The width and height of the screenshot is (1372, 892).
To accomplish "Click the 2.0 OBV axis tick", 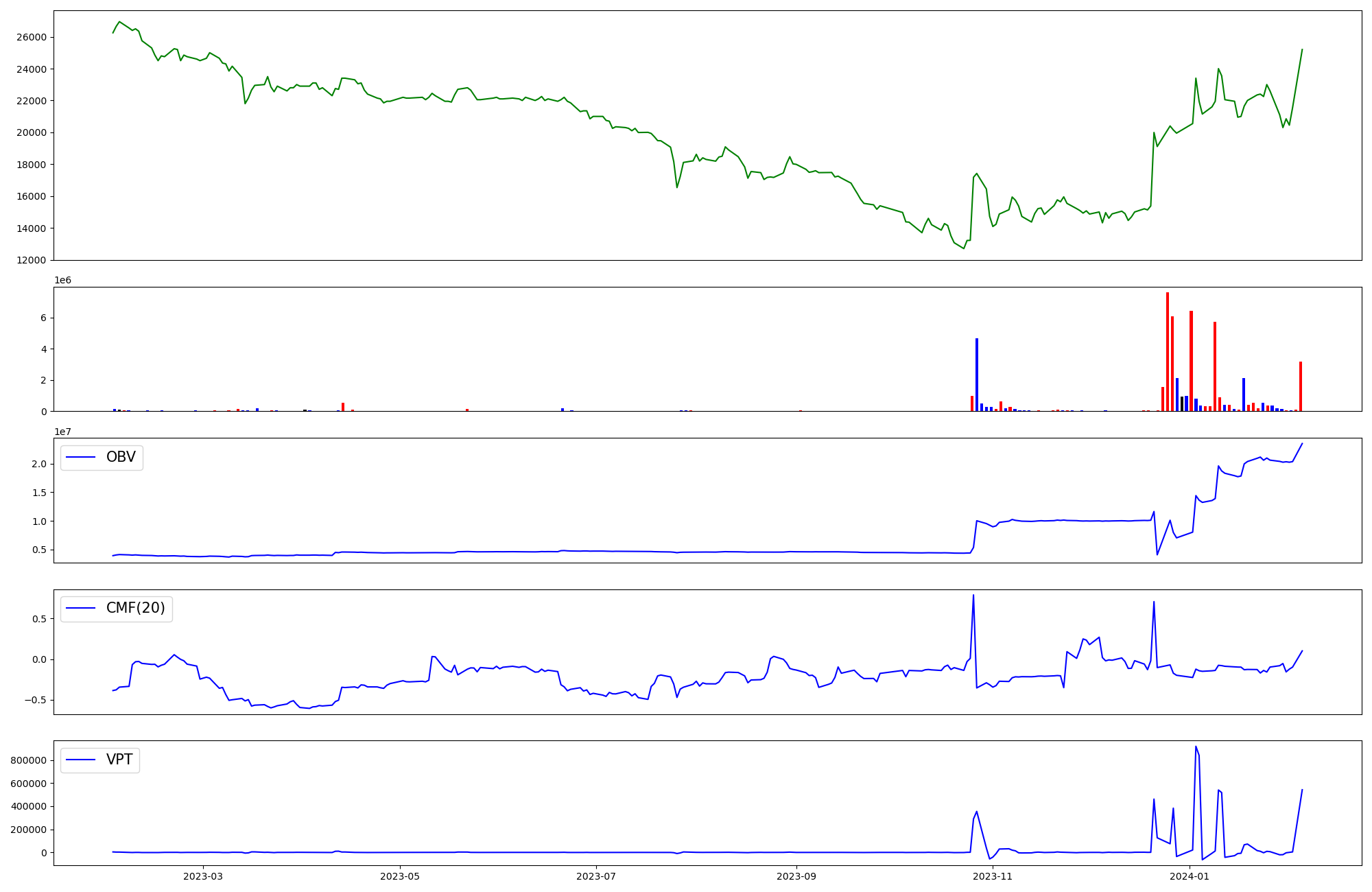I will [x=40, y=464].
